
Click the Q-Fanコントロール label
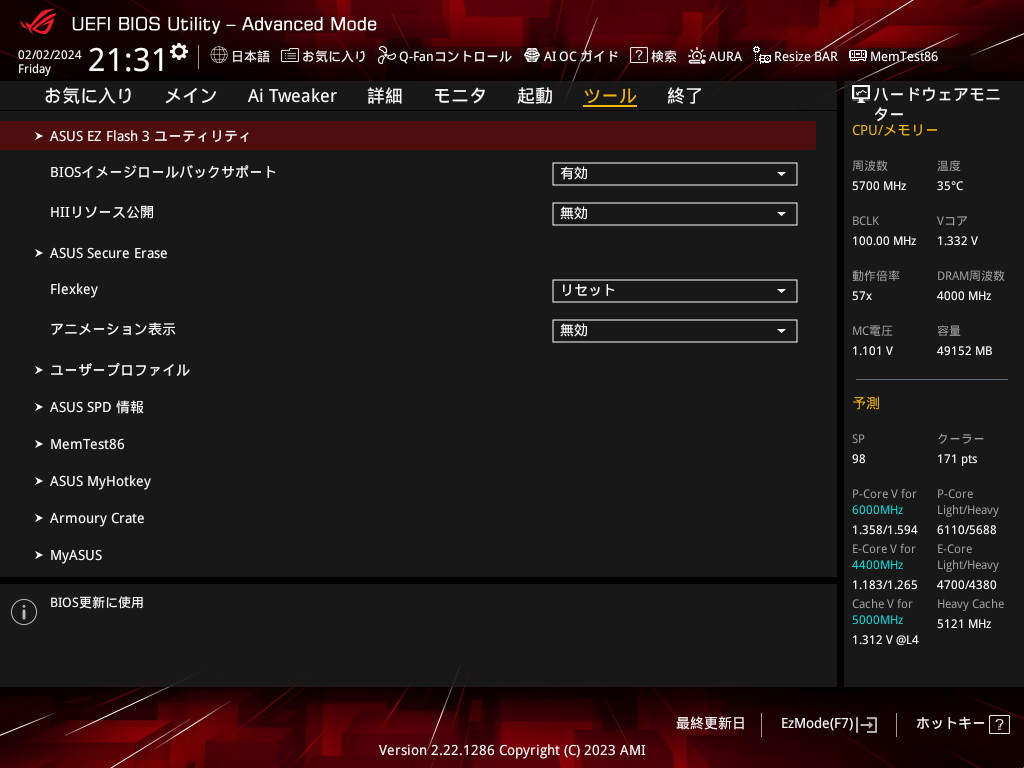point(455,56)
